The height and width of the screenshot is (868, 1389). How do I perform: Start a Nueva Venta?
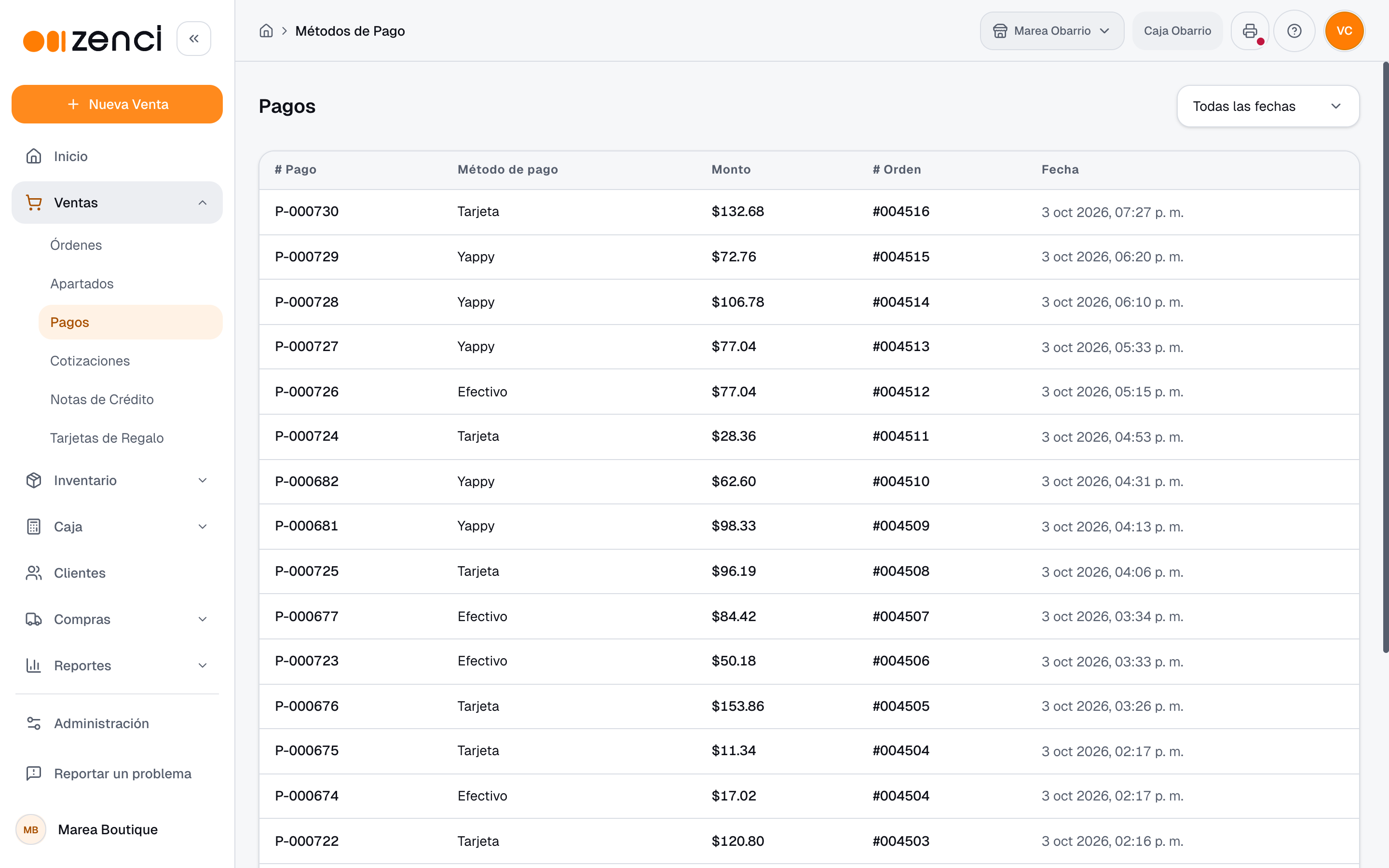[117, 104]
